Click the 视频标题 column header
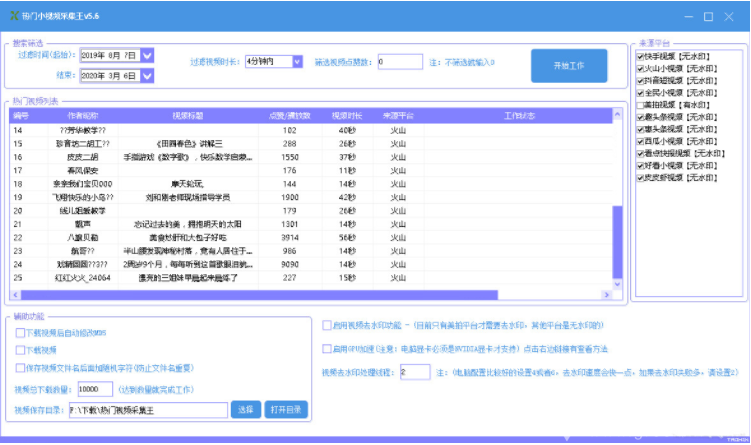Viewport: 751px width, 445px height. [188, 115]
